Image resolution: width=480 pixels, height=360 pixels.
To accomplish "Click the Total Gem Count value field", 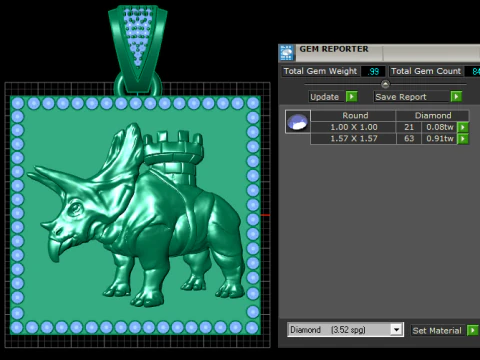I will tap(472, 71).
